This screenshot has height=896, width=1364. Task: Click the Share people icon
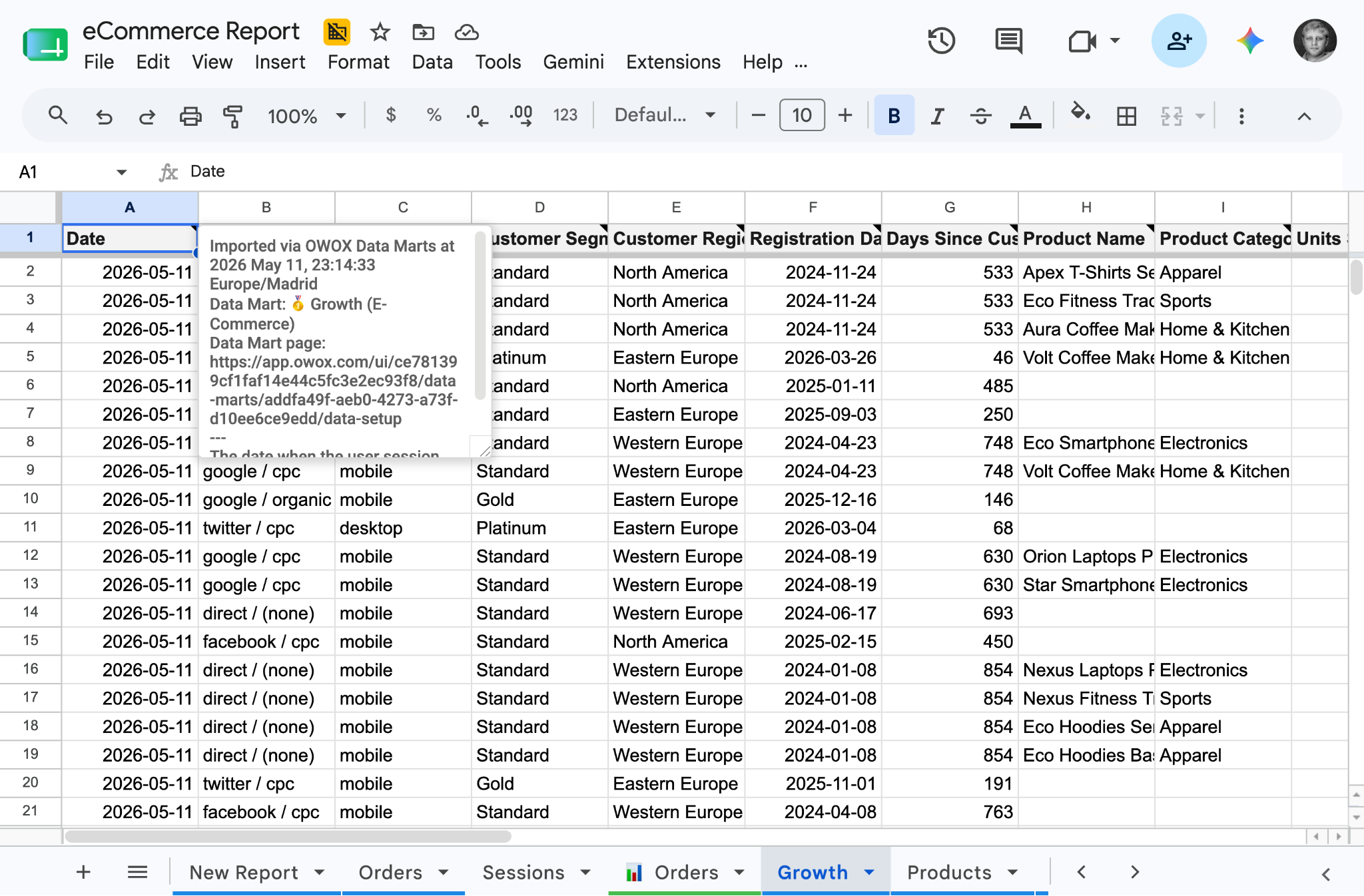pos(1179,41)
